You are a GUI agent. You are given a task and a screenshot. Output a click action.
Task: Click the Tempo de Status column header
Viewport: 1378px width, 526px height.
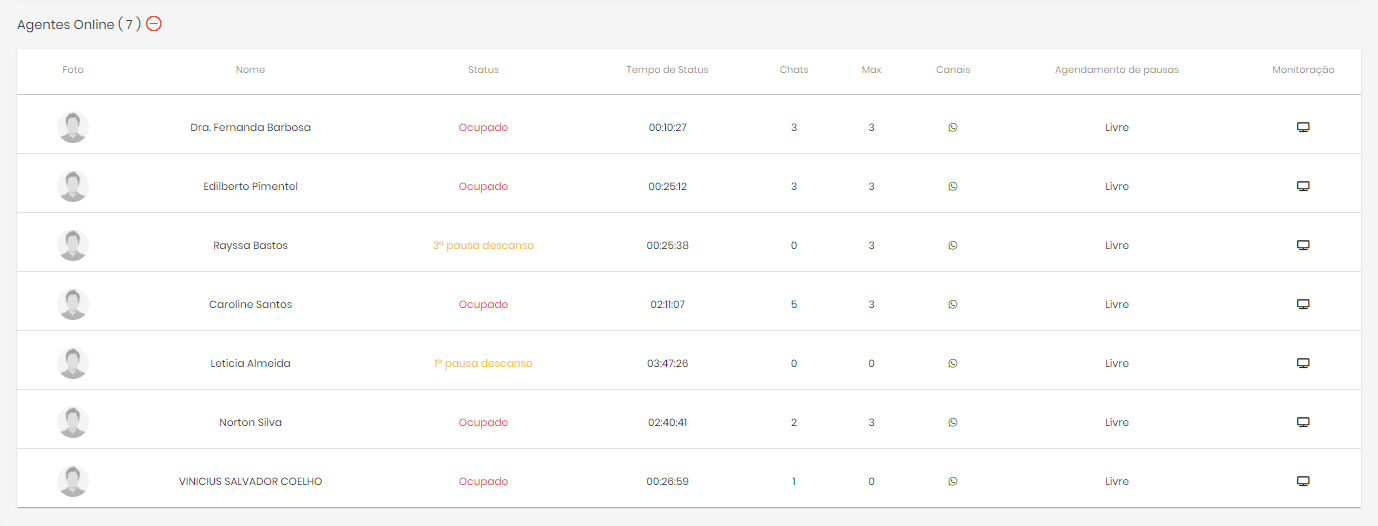point(667,70)
